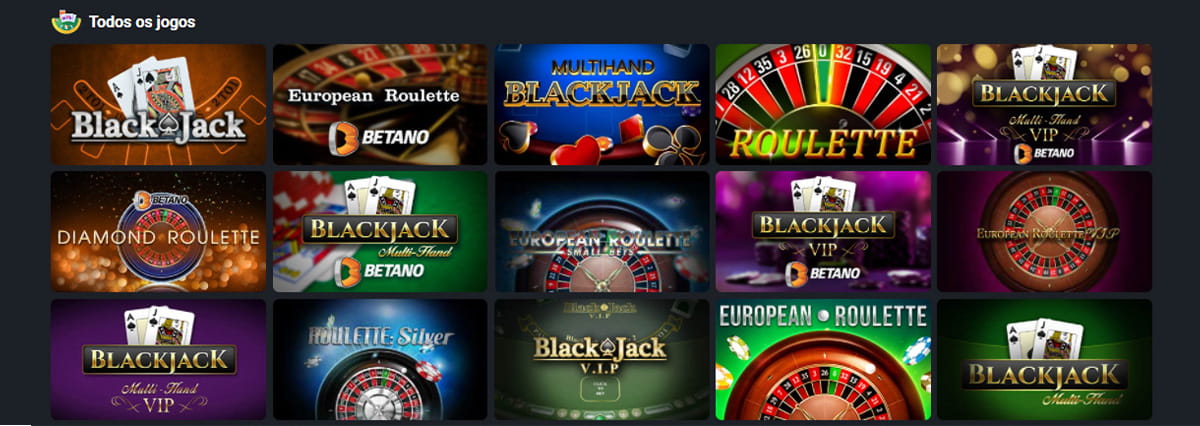Viewport: 1200px width, 426px height.
Task: Launch the green European Roulette with chips
Action: (823, 359)
